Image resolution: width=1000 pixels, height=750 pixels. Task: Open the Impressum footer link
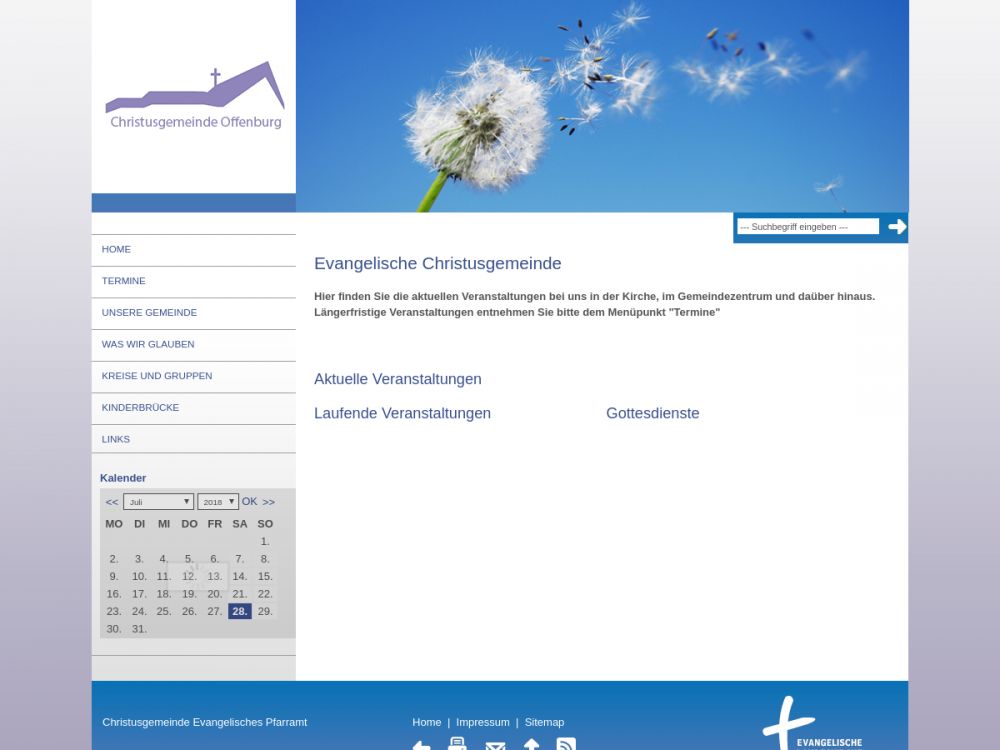click(482, 722)
